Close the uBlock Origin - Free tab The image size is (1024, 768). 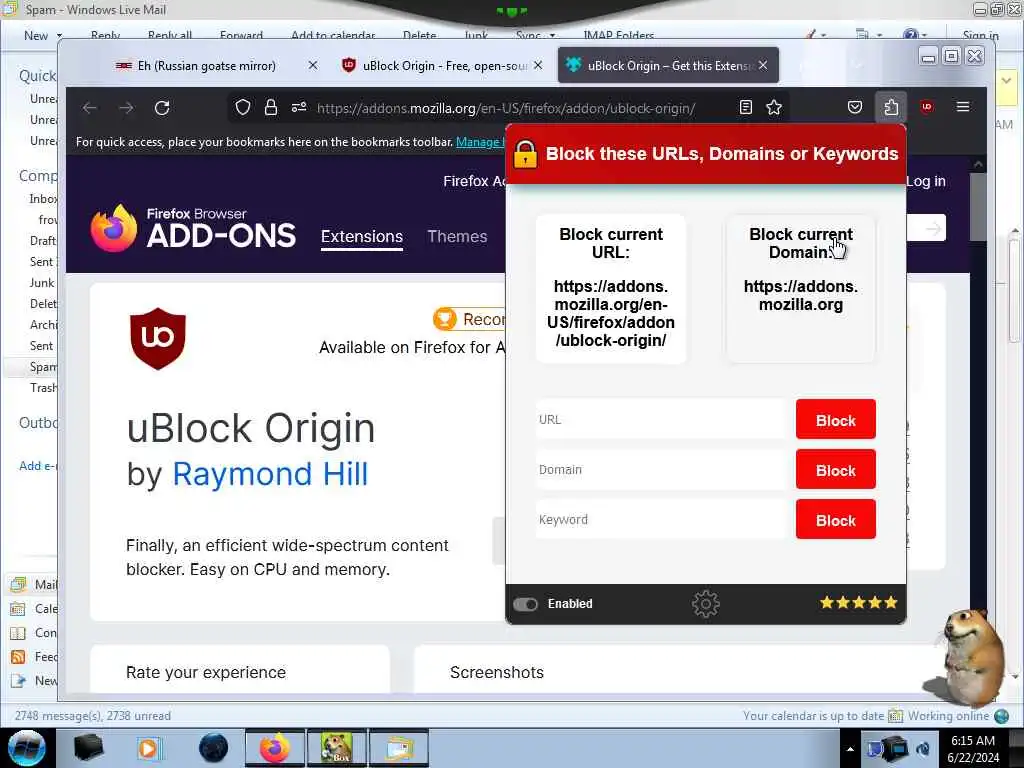pos(537,65)
